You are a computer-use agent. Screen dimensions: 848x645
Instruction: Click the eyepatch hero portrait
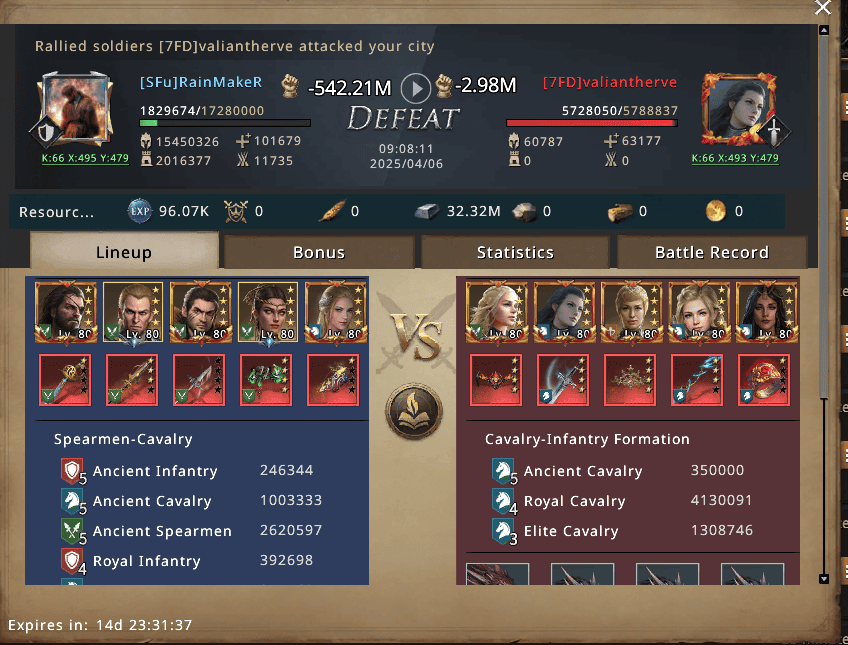click(x=66, y=312)
